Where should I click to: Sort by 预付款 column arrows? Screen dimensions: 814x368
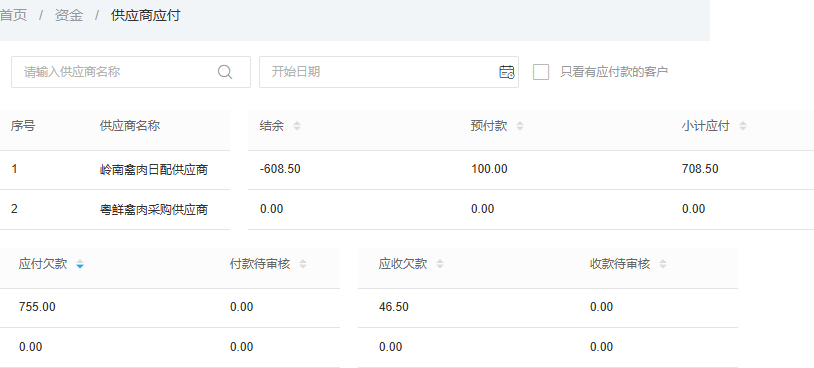520,126
